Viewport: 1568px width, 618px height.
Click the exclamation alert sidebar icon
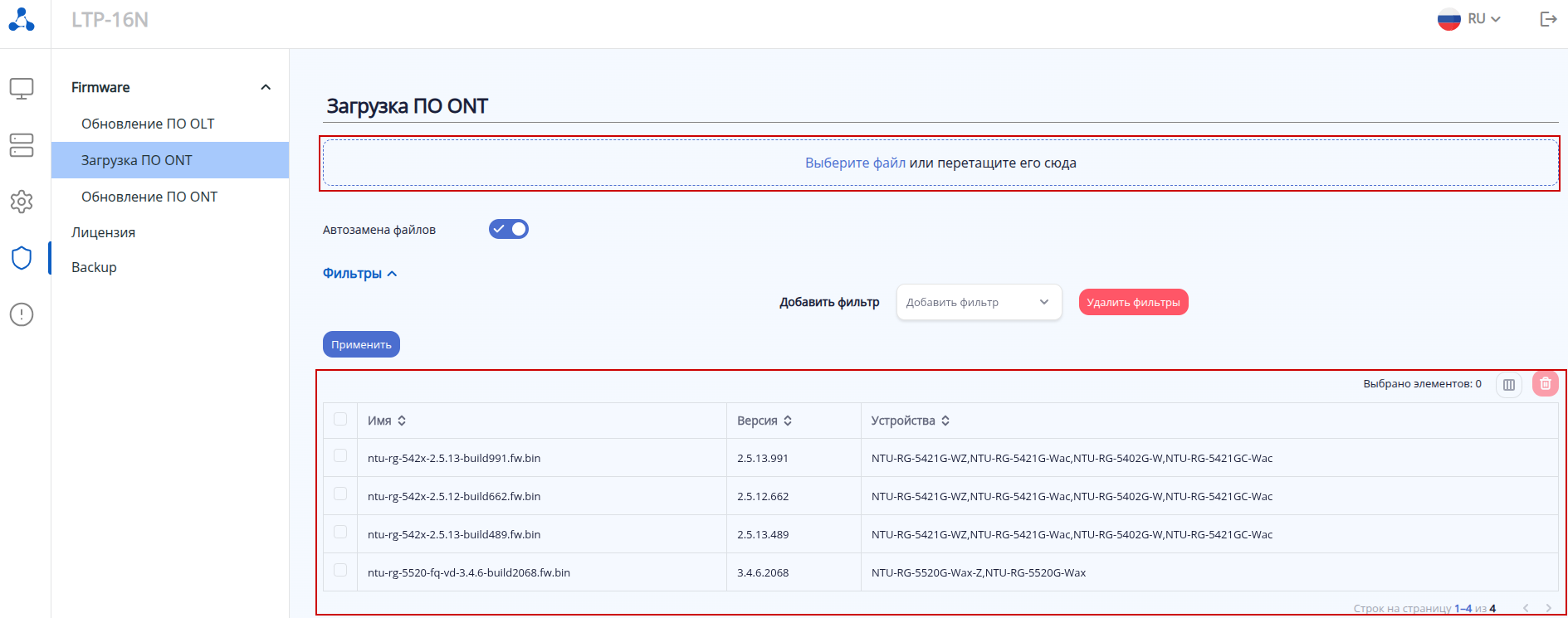pos(22,314)
